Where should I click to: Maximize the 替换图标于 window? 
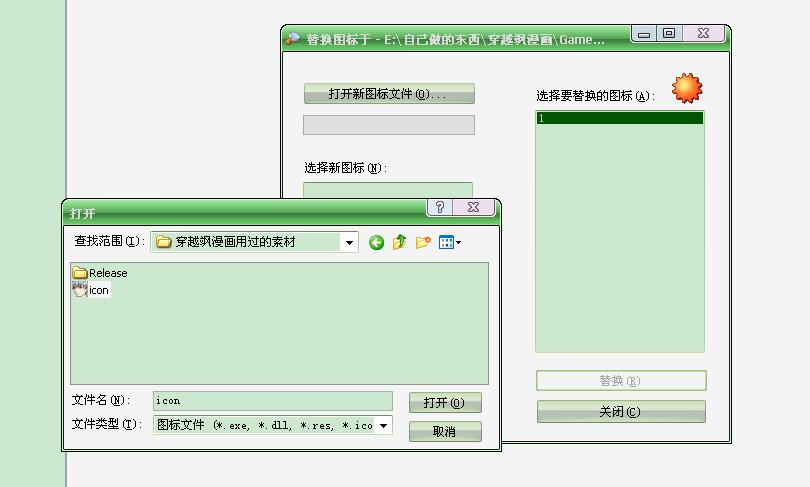tap(669, 34)
